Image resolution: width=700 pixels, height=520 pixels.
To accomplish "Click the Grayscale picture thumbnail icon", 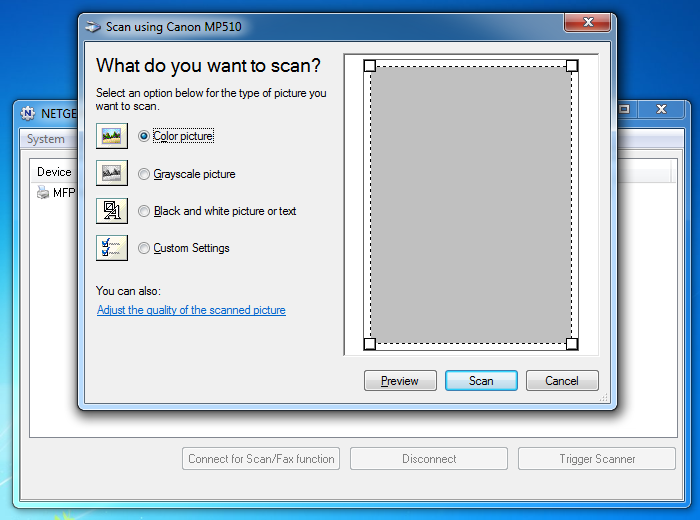I will point(112,173).
